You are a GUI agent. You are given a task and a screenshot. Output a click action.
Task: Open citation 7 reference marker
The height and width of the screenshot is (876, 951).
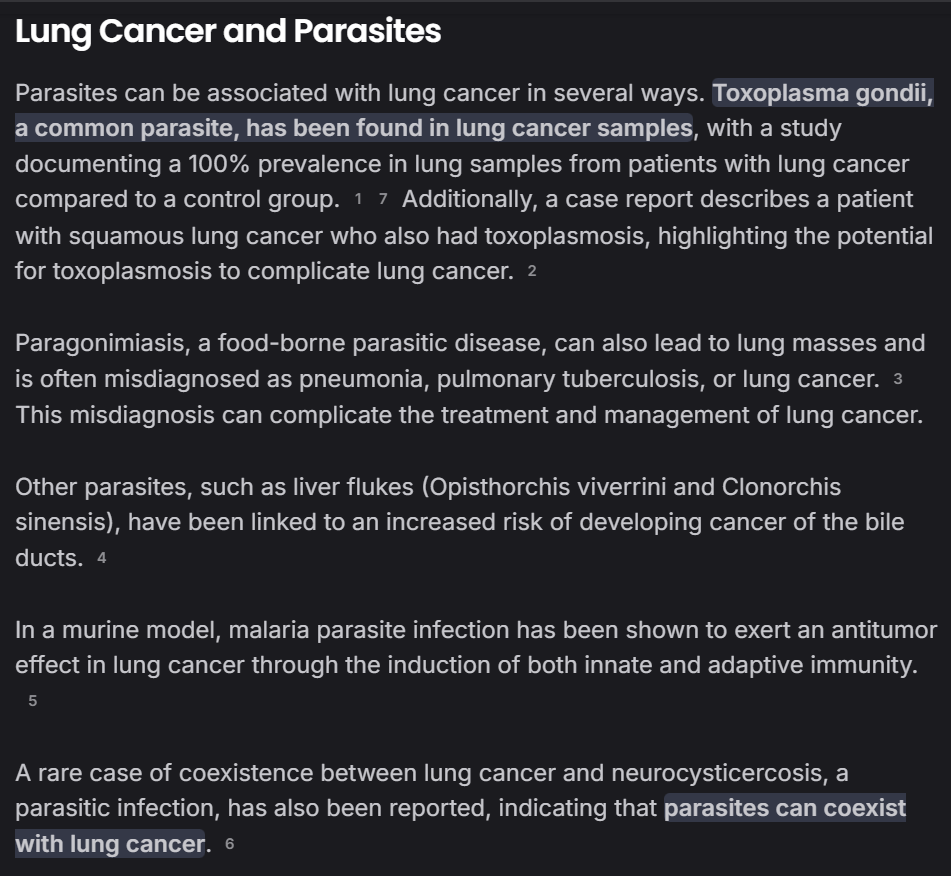pyautogui.click(x=383, y=200)
